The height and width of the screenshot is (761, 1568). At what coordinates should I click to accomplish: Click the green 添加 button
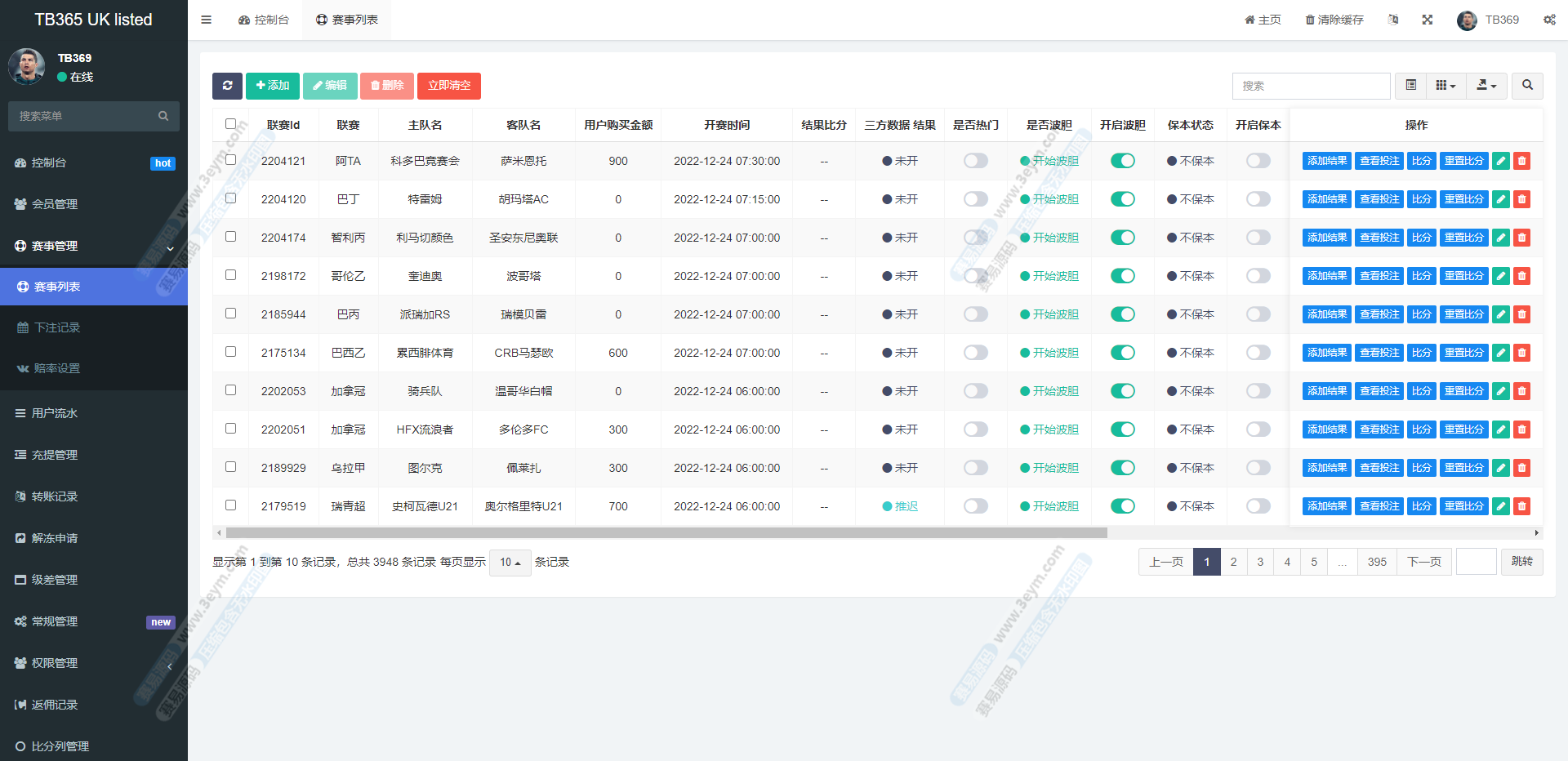click(273, 86)
